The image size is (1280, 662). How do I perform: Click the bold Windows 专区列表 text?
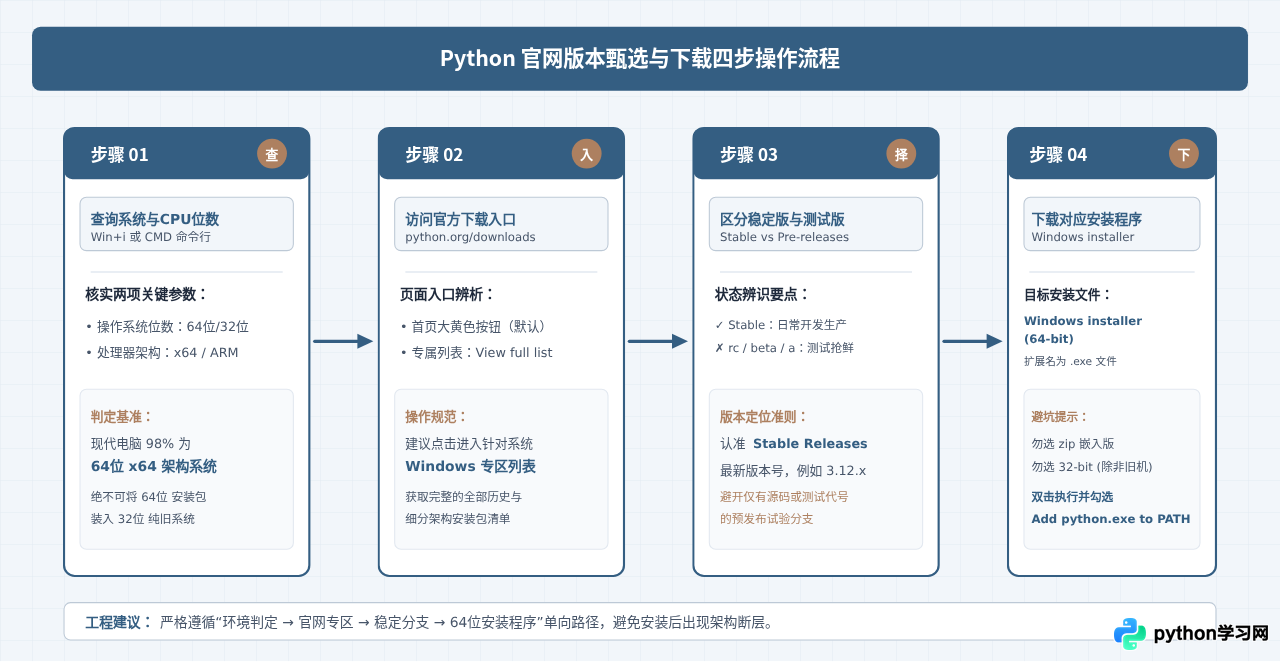(471, 467)
